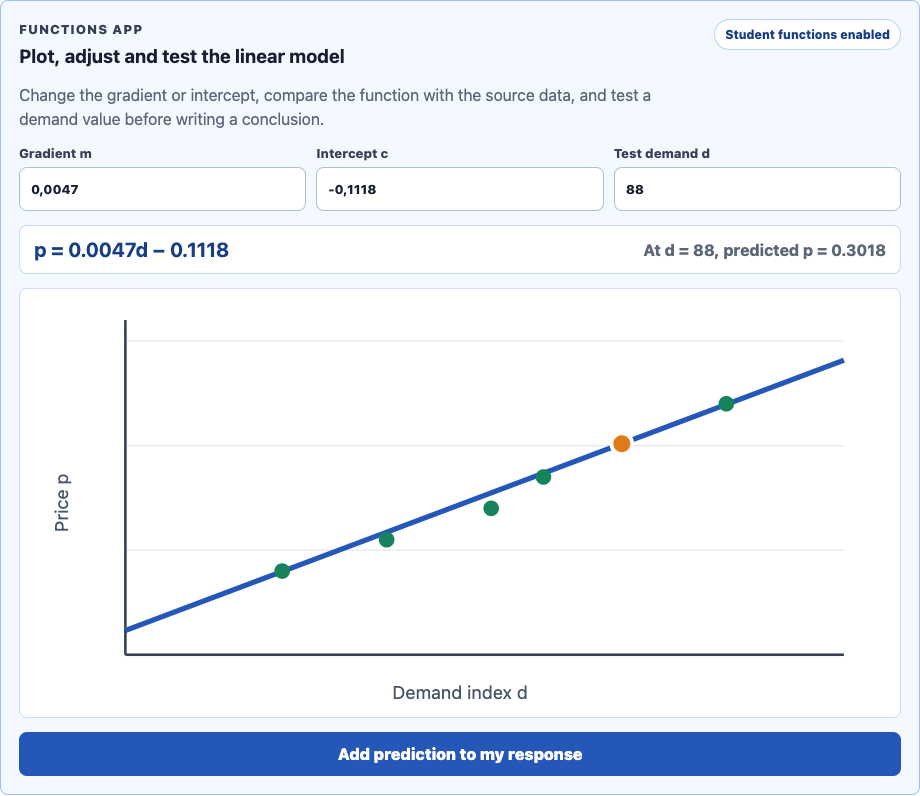Click the Test demand d label
920x796 pixels.
pyautogui.click(x=662, y=154)
